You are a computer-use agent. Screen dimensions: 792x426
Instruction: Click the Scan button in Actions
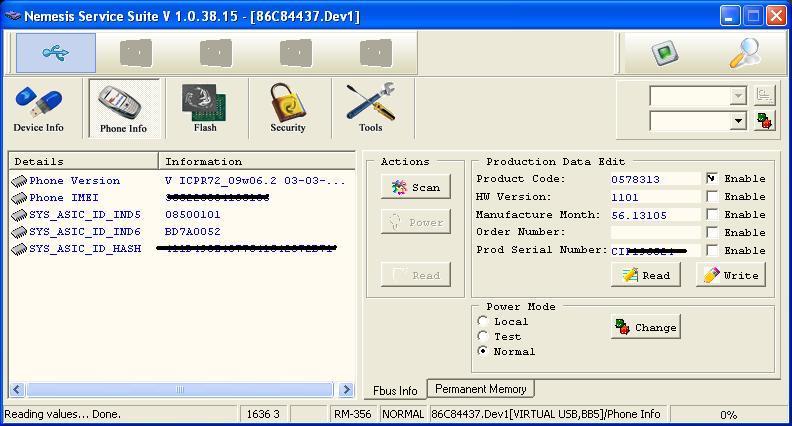tap(416, 187)
